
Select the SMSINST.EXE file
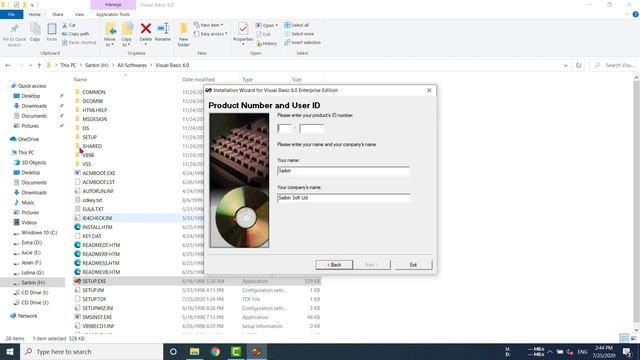click(x=97, y=317)
